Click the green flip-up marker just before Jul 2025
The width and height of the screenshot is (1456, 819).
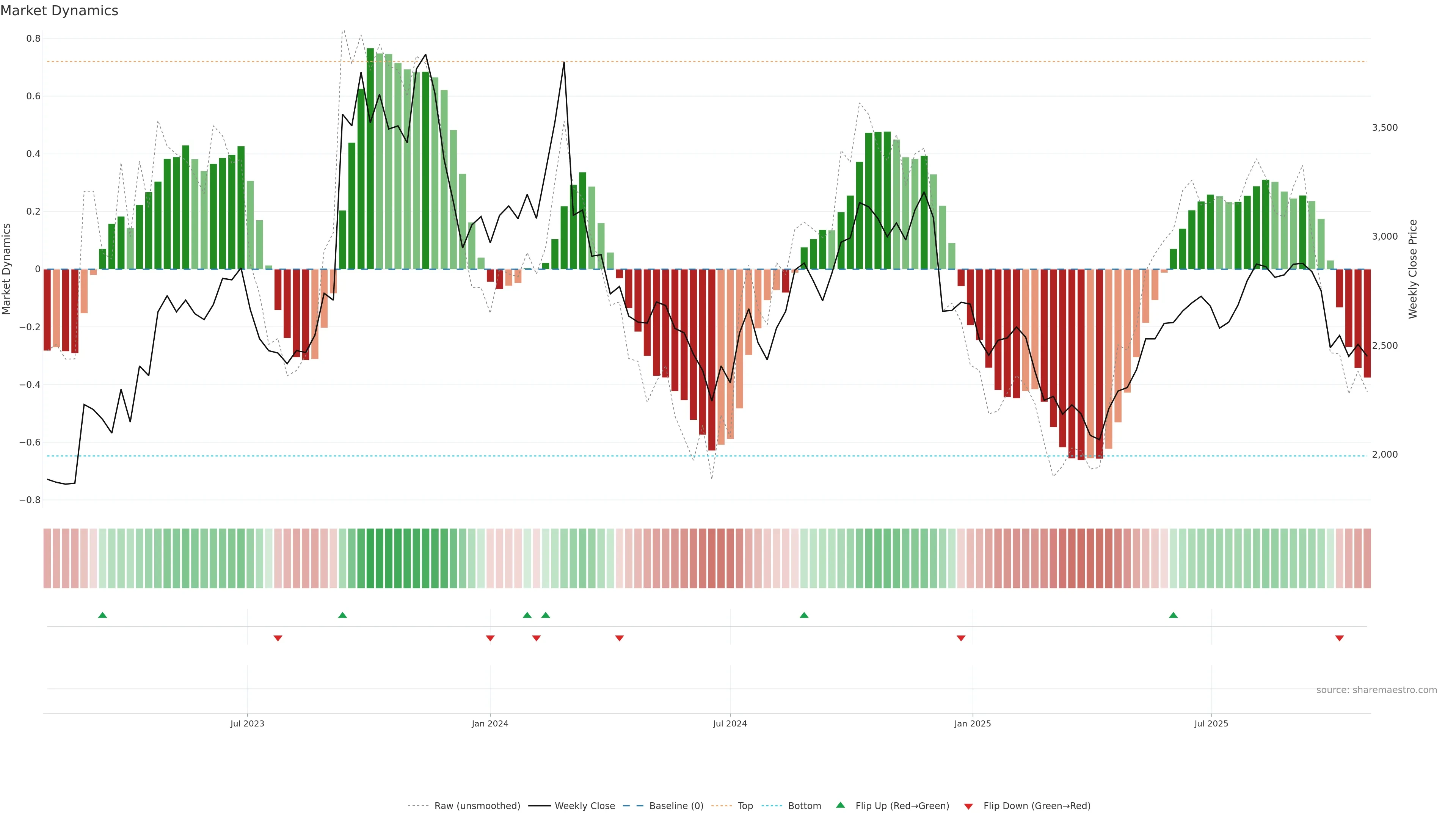point(1174,615)
